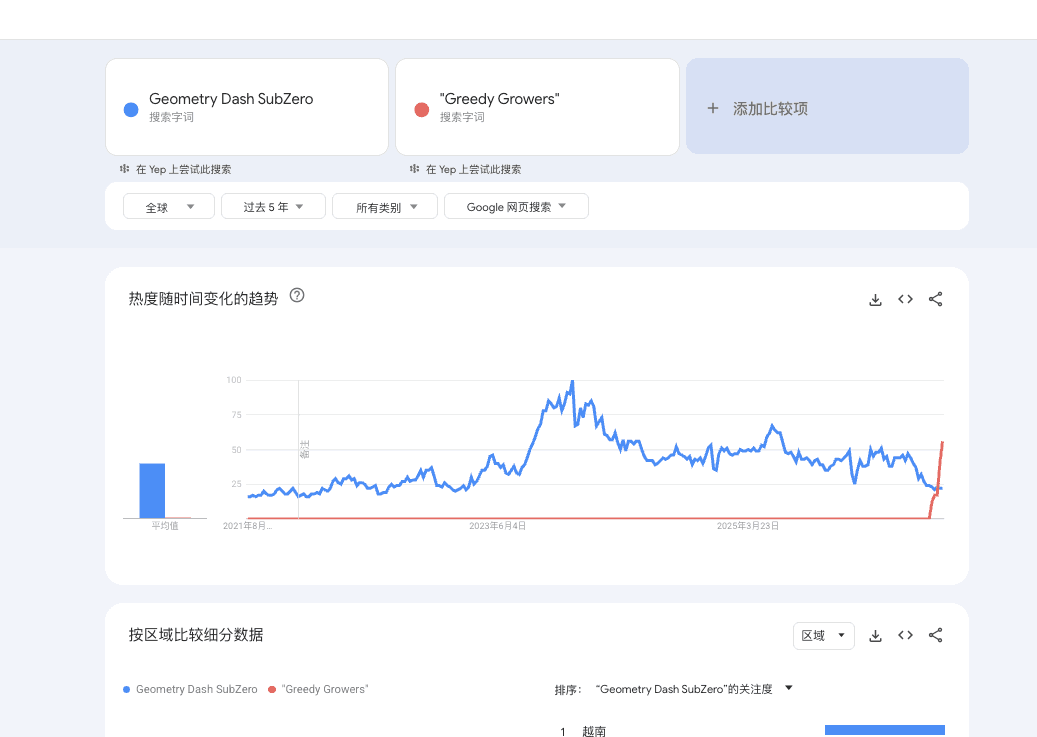Click 越南 in the region ranking

(x=594, y=731)
